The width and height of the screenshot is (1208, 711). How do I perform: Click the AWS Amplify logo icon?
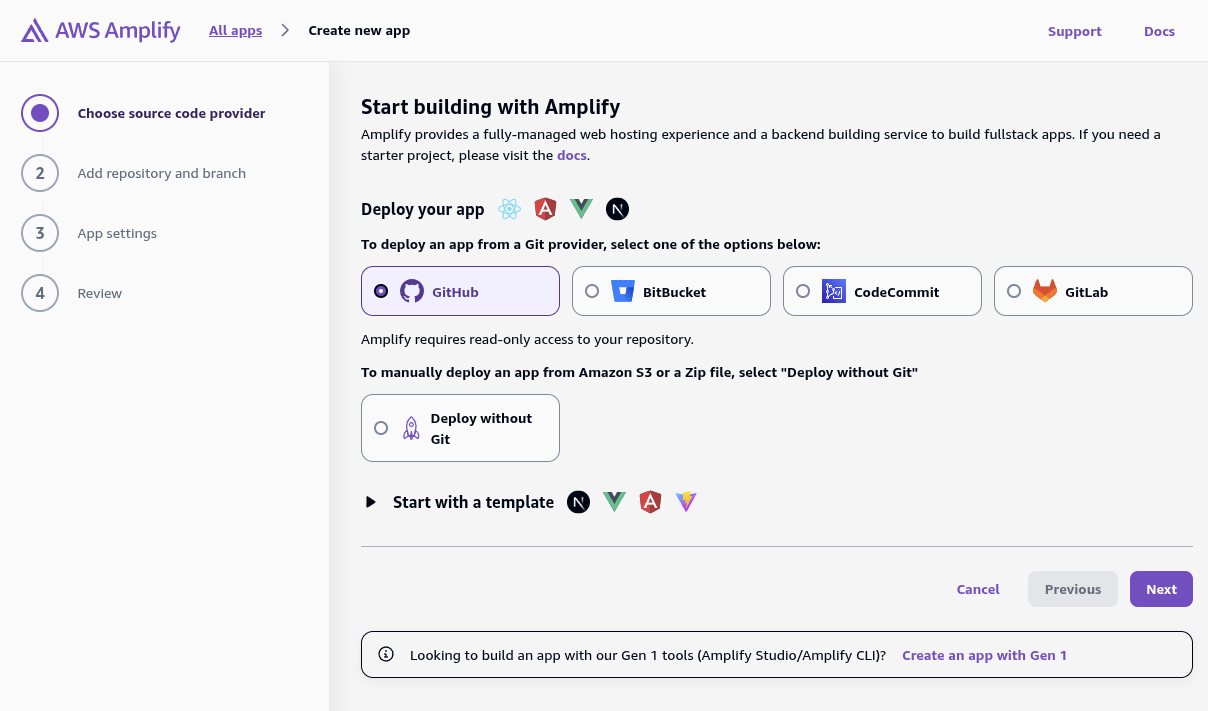35,31
